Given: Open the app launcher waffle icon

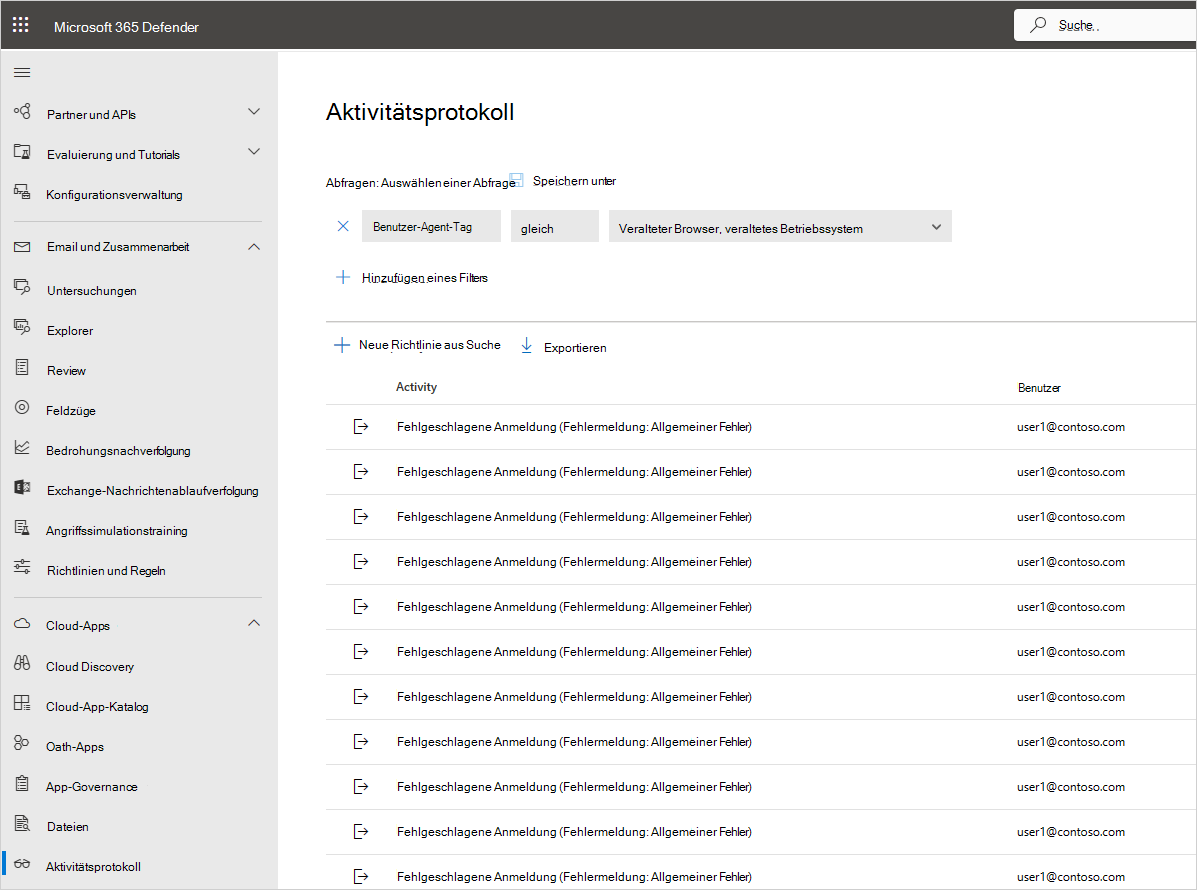Looking at the screenshot, I should (x=21, y=25).
